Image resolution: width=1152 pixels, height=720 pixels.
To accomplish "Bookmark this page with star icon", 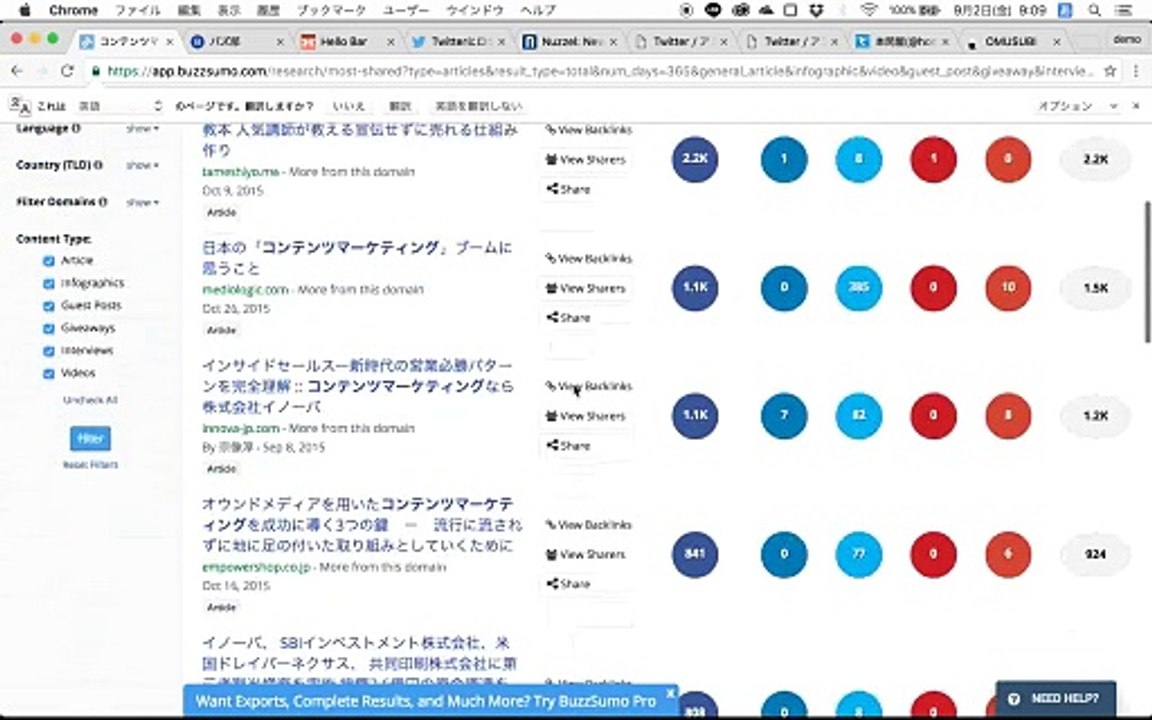I will (x=1110, y=71).
